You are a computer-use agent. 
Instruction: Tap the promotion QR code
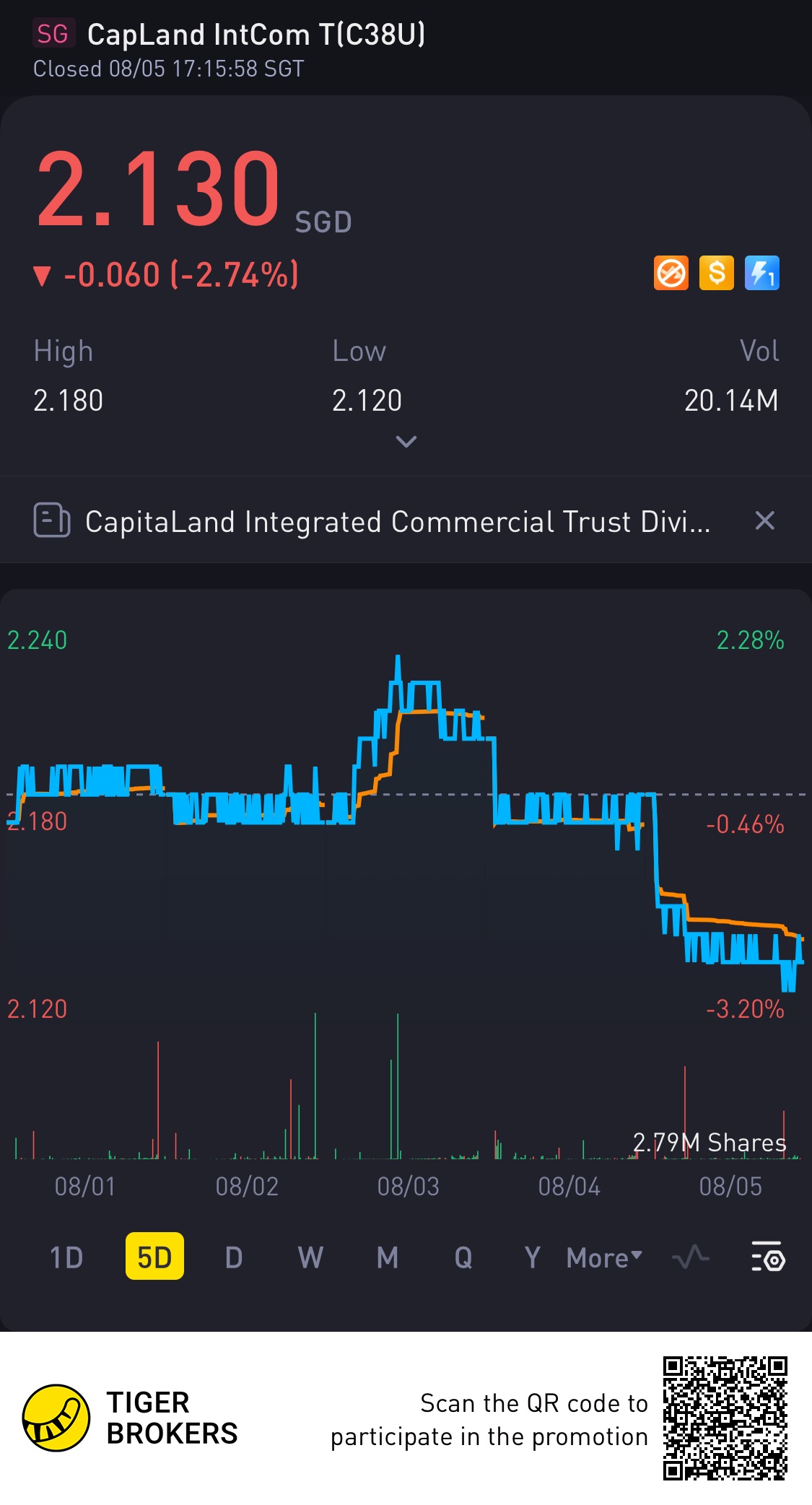[725, 1418]
